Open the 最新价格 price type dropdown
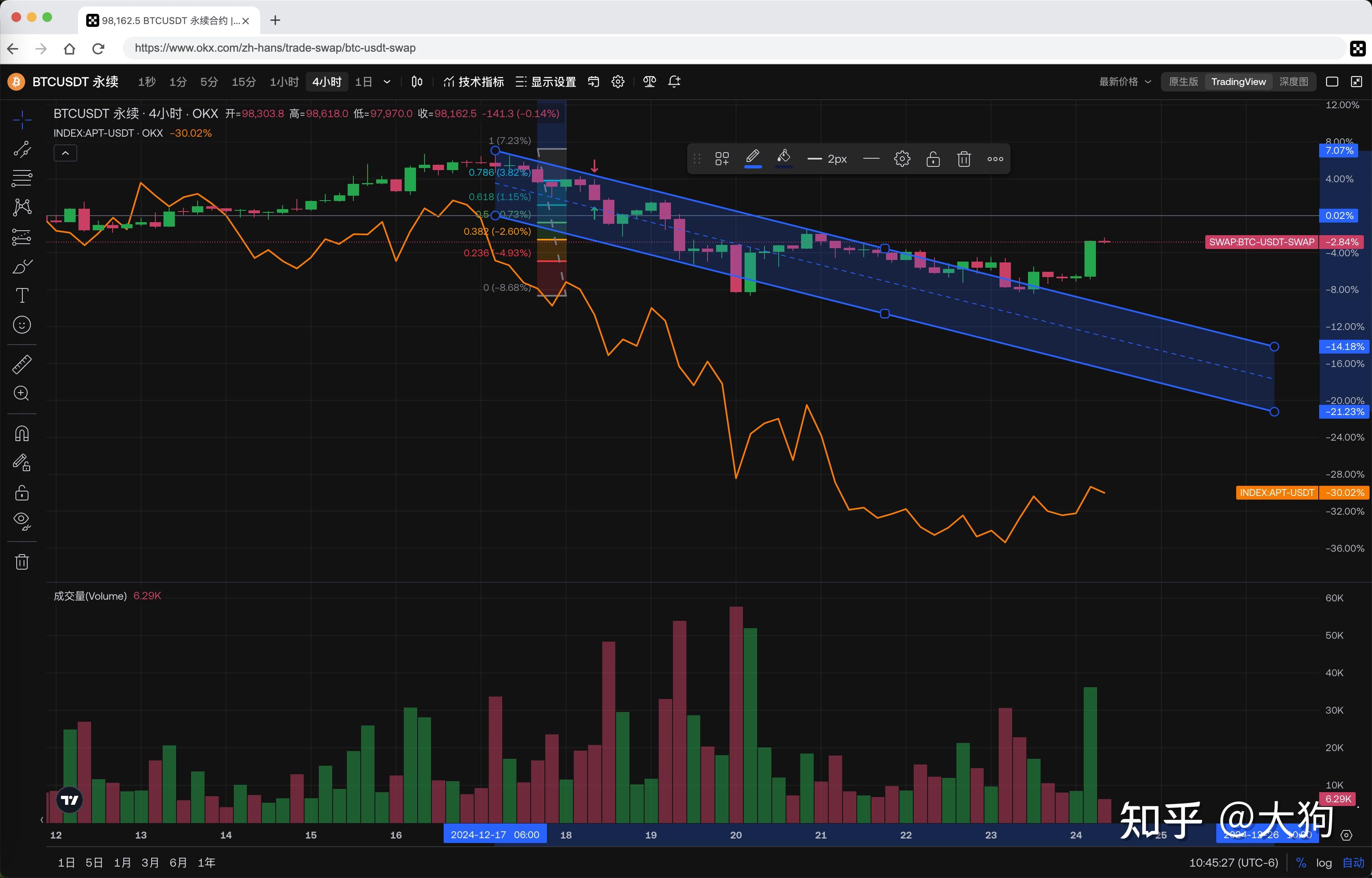This screenshot has height=878, width=1372. point(1125,81)
